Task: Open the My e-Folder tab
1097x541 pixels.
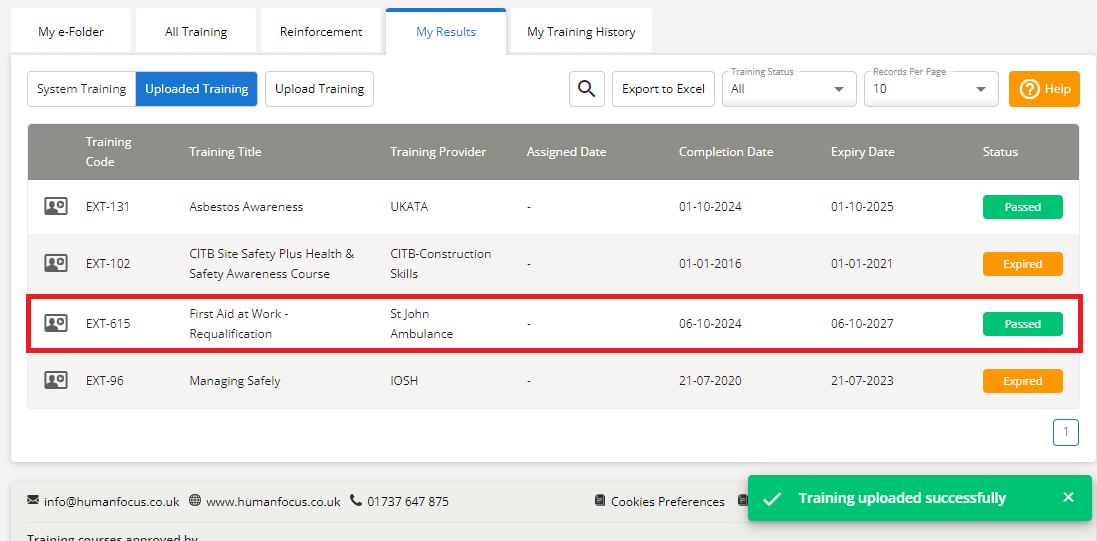Action: click(71, 32)
